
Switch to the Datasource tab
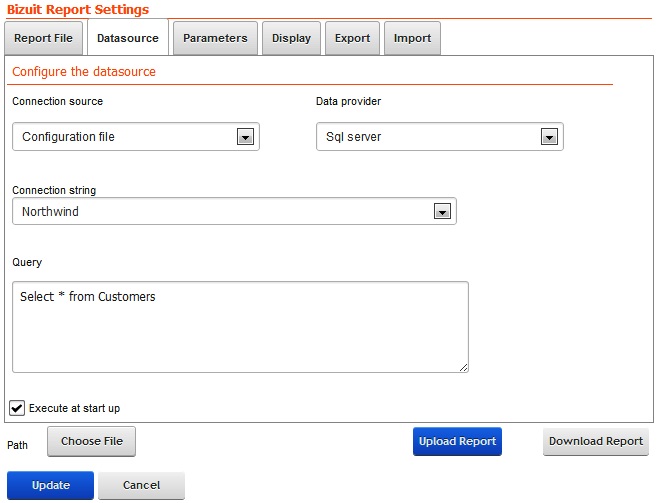tap(128, 38)
